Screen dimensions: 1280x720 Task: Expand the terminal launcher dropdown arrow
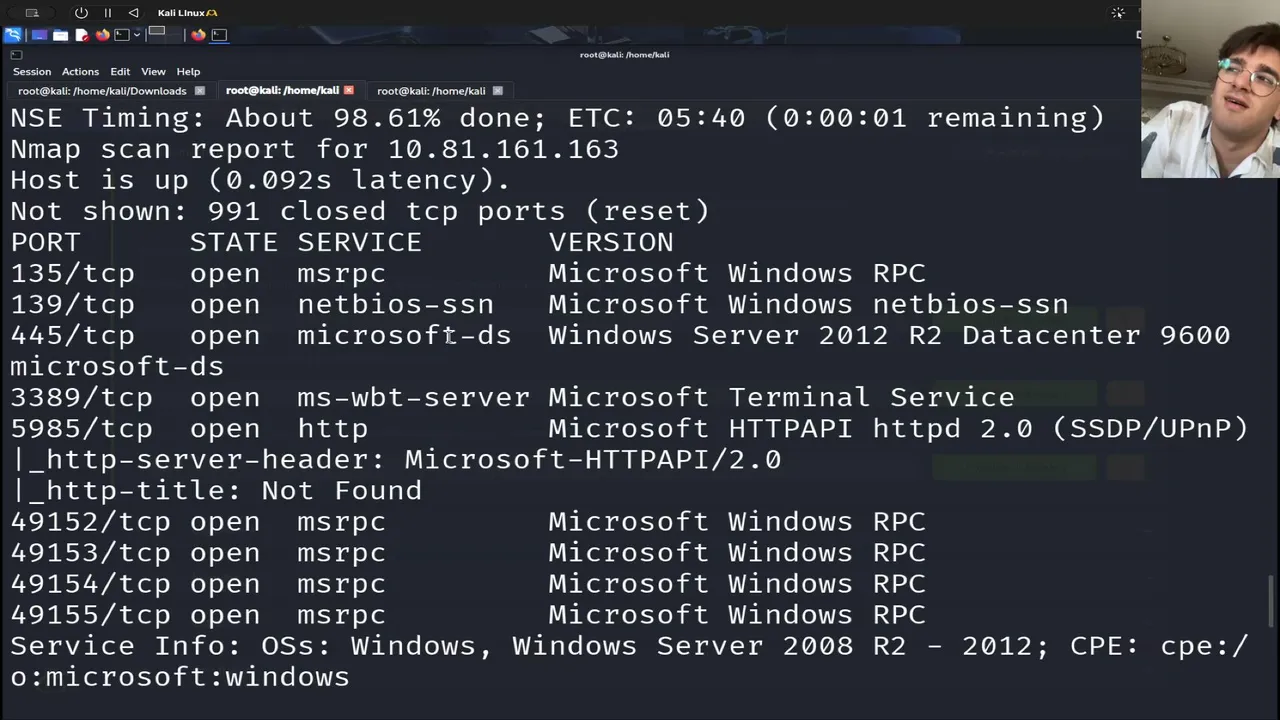tap(137, 35)
